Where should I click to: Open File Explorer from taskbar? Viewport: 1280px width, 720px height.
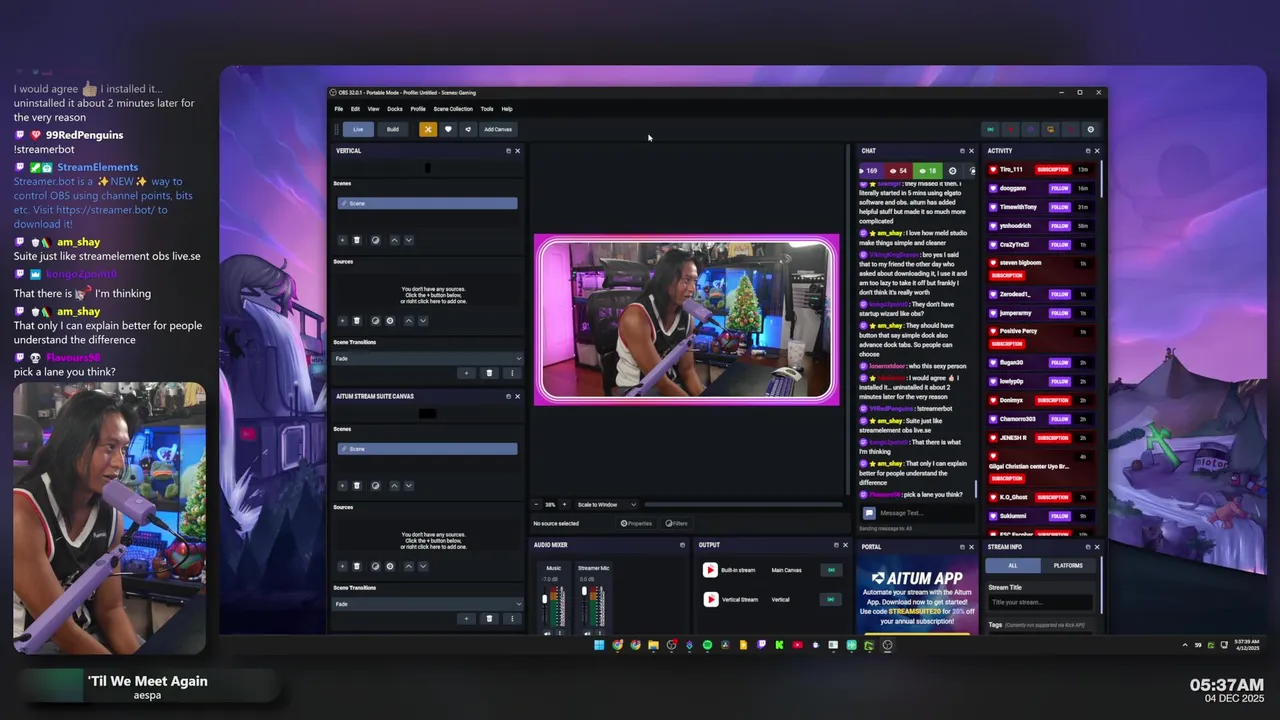coord(653,645)
